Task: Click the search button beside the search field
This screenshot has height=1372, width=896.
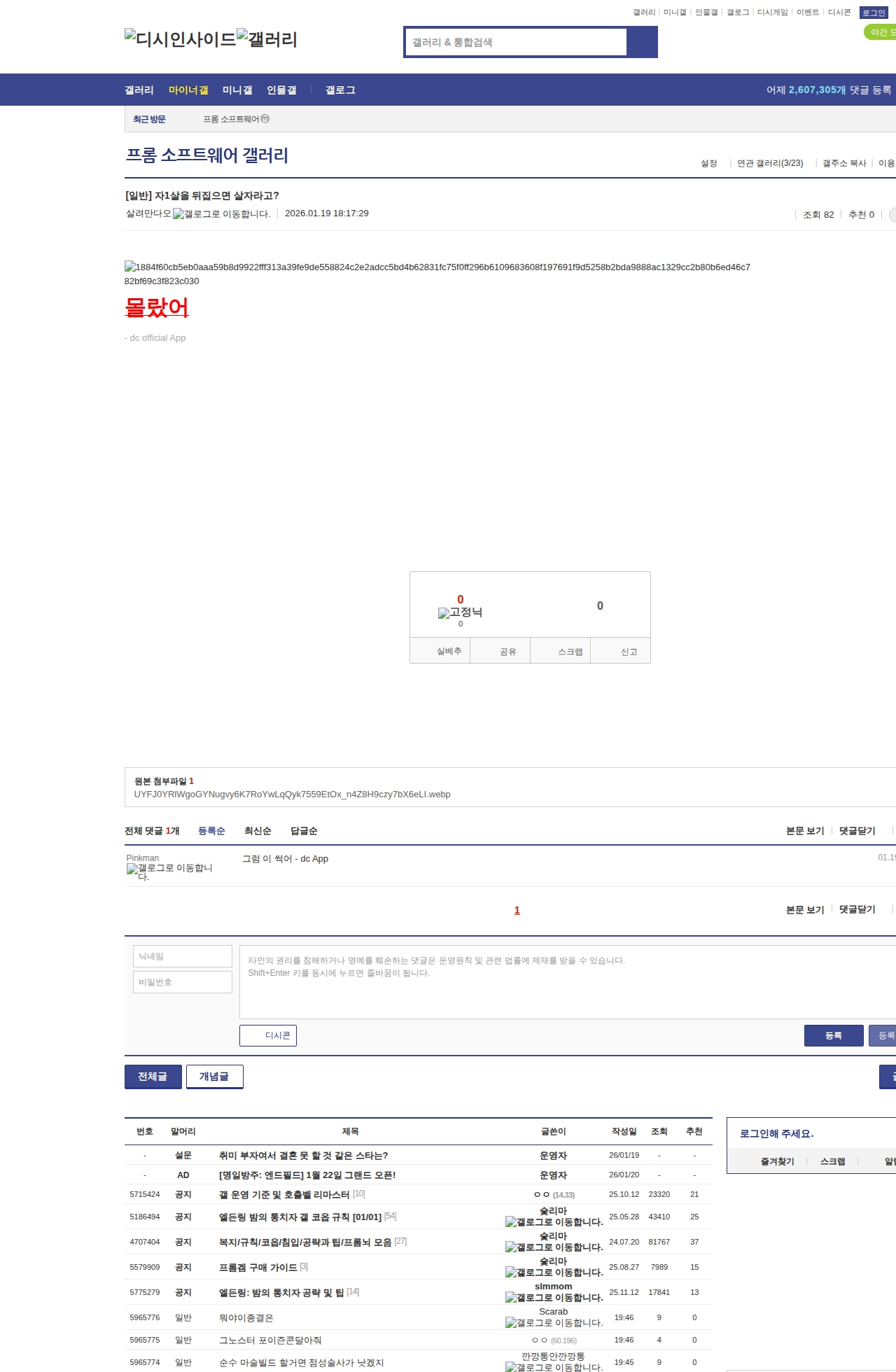Action: [642, 42]
